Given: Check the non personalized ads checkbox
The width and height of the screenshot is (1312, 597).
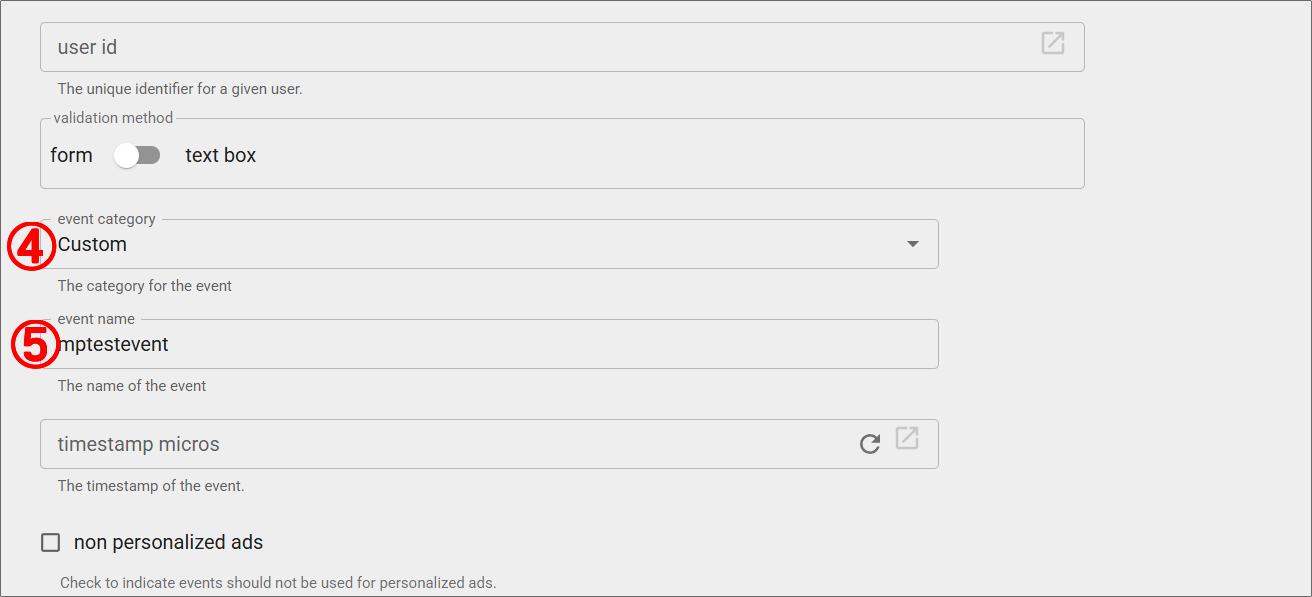Looking at the screenshot, I should pos(50,543).
